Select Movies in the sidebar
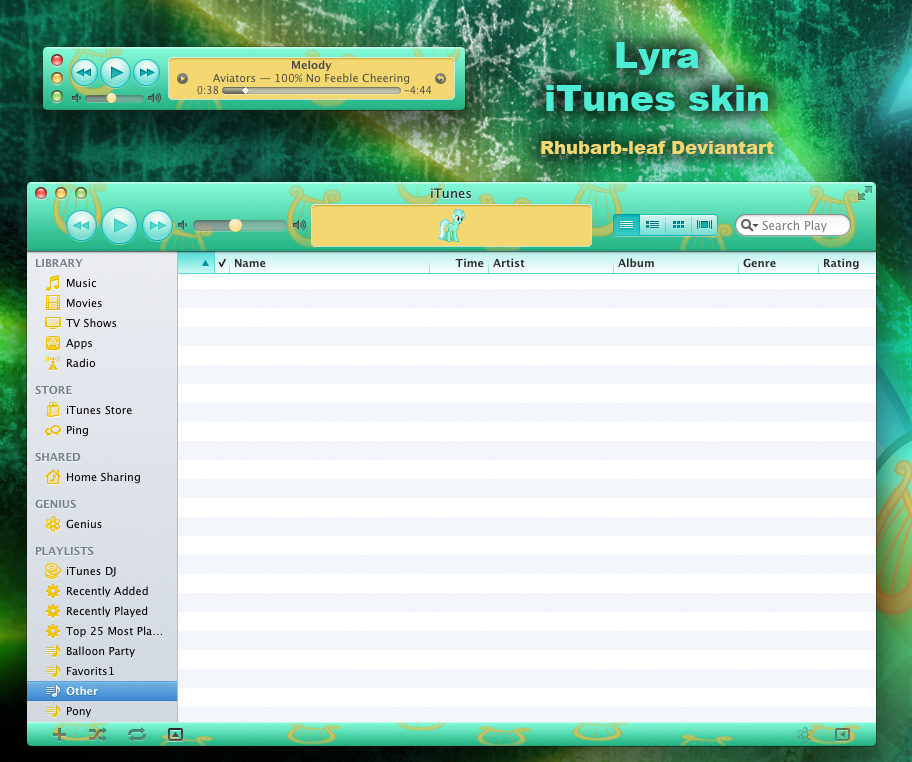912x762 pixels. tap(84, 302)
